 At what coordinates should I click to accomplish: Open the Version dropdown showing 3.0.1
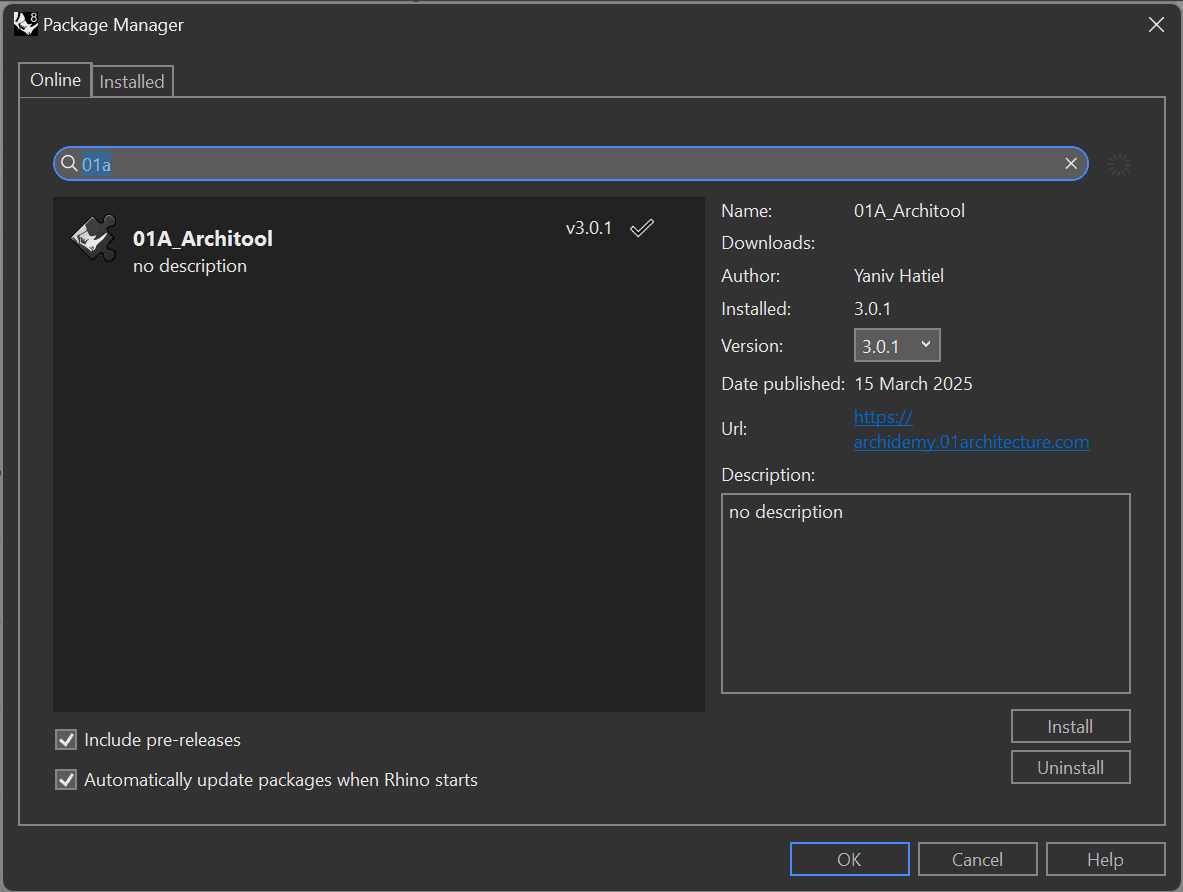click(896, 344)
